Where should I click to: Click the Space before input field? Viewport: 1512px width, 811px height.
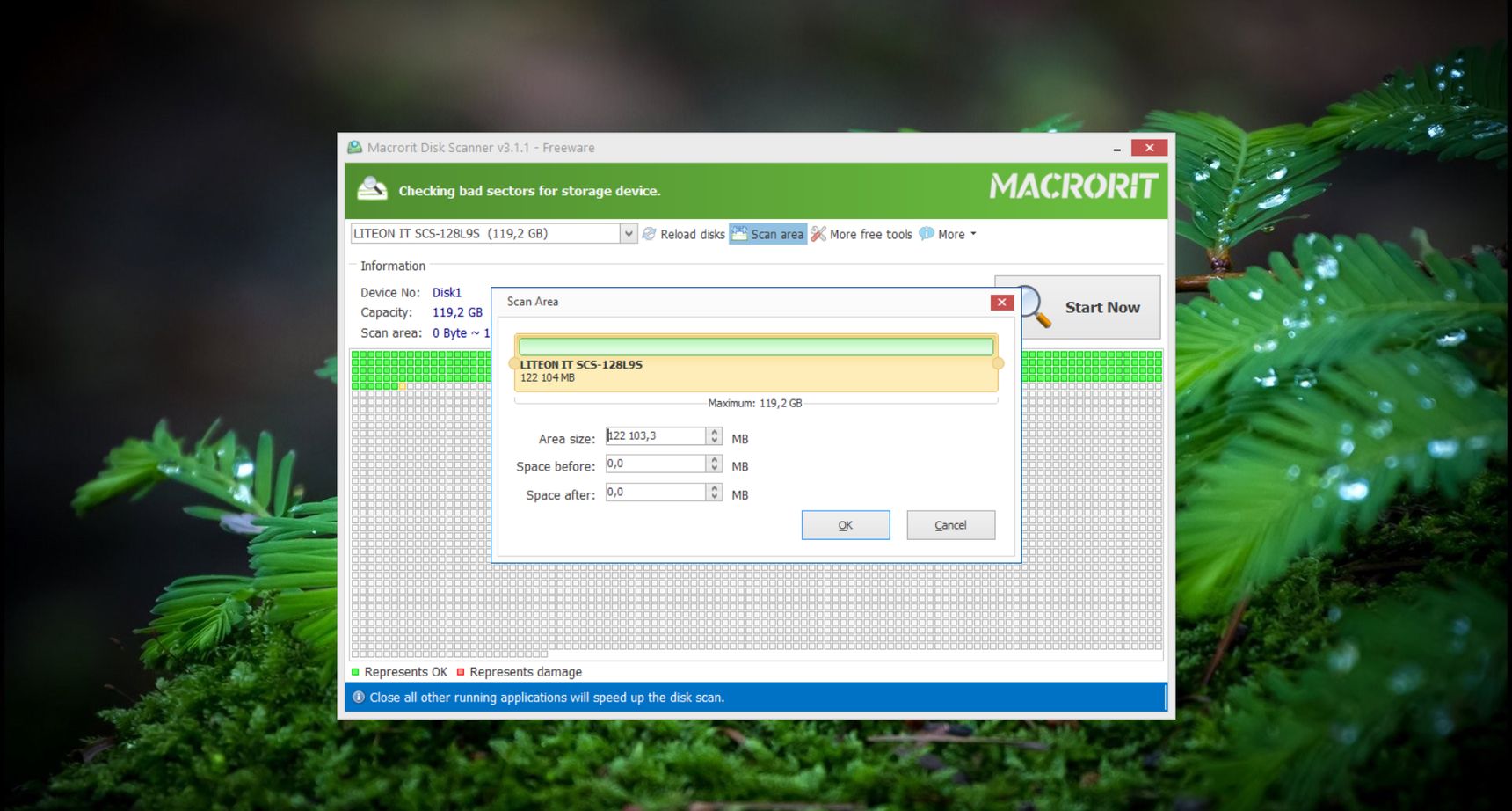[656, 464]
